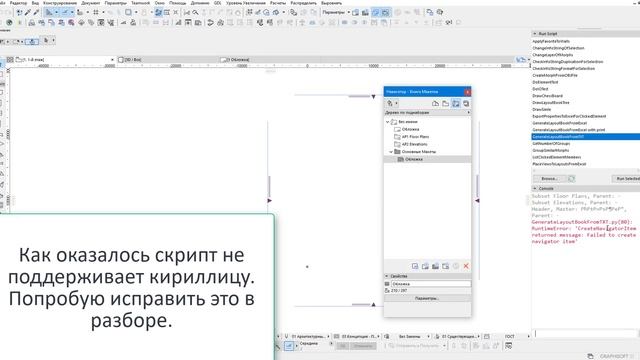
Task: Open the Дерево по поднаборам dropdown
Action: (x=427, y=113)
